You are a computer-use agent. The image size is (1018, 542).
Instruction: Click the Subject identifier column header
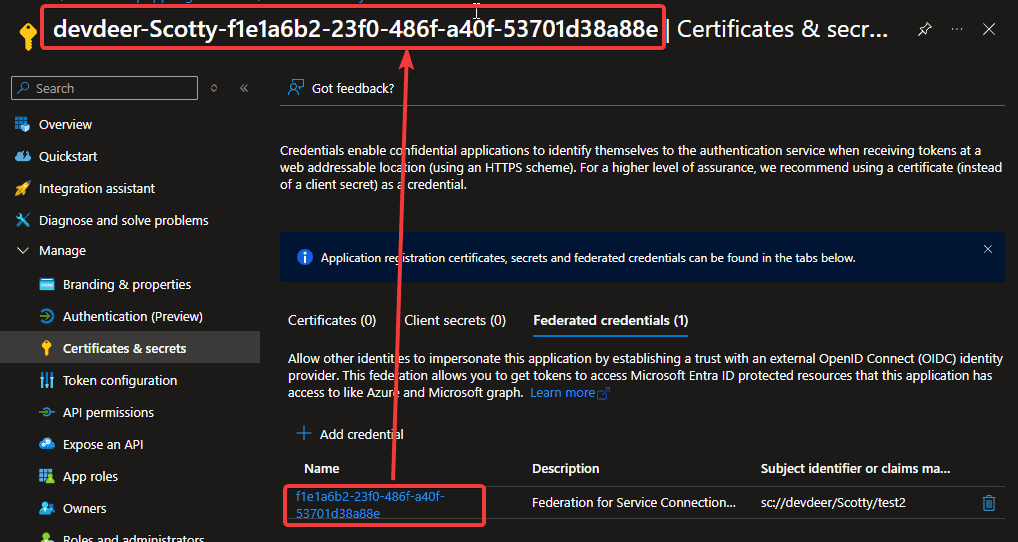[855, 469]
